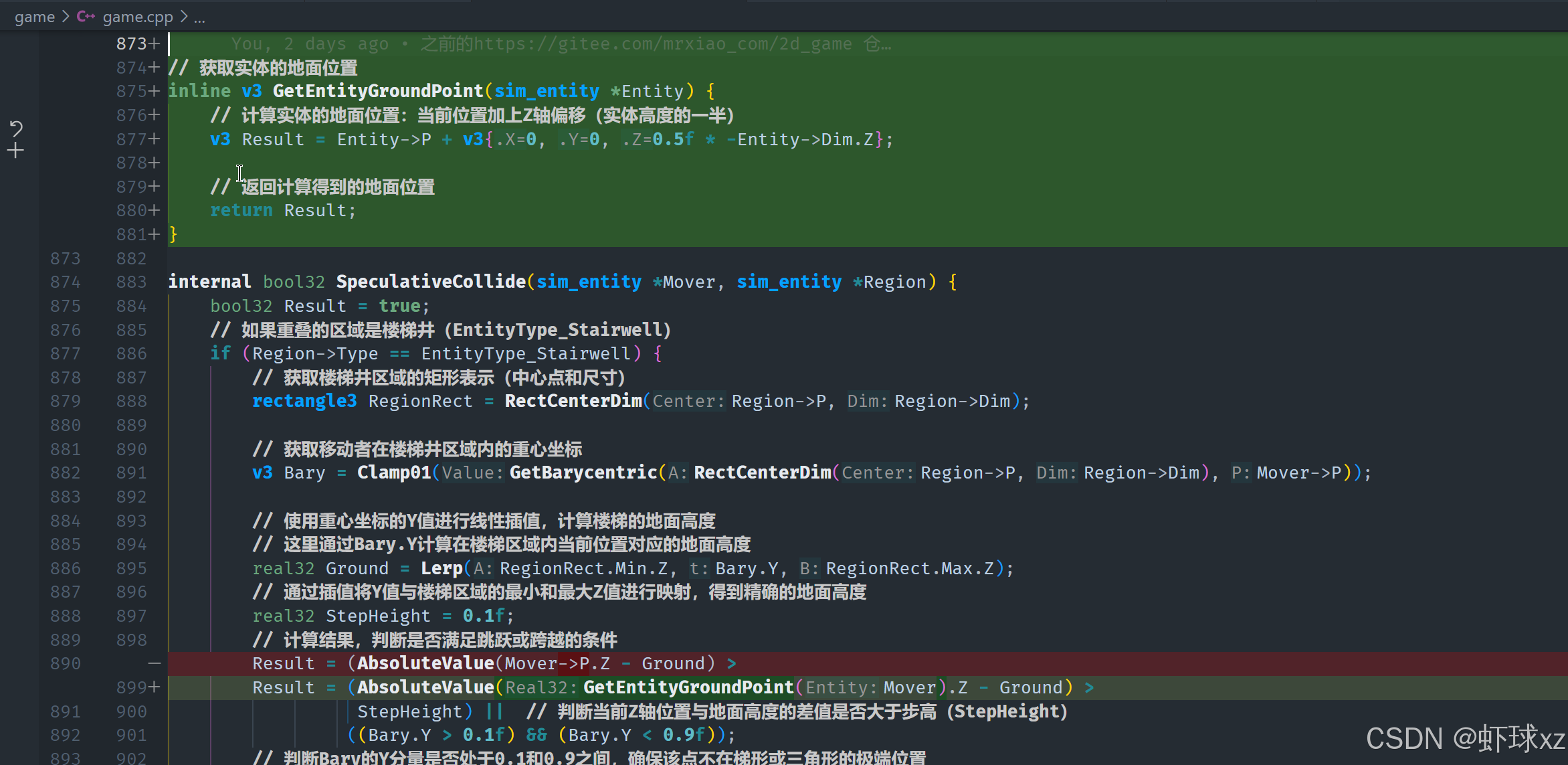The height and width of the screenshot is (765, 1568).
Task: Click the 'rectangle3' type on line 888
Action: (304, 401)
